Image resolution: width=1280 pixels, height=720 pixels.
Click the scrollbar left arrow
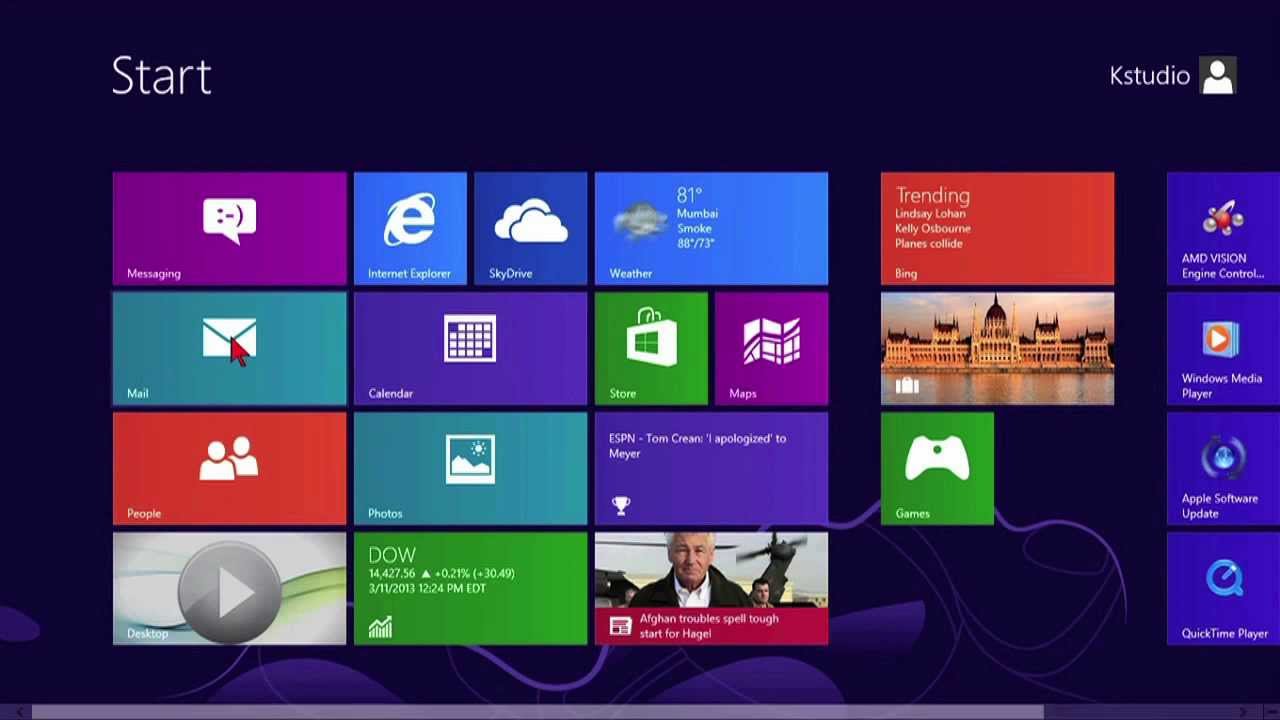click(x=18, y=712)
